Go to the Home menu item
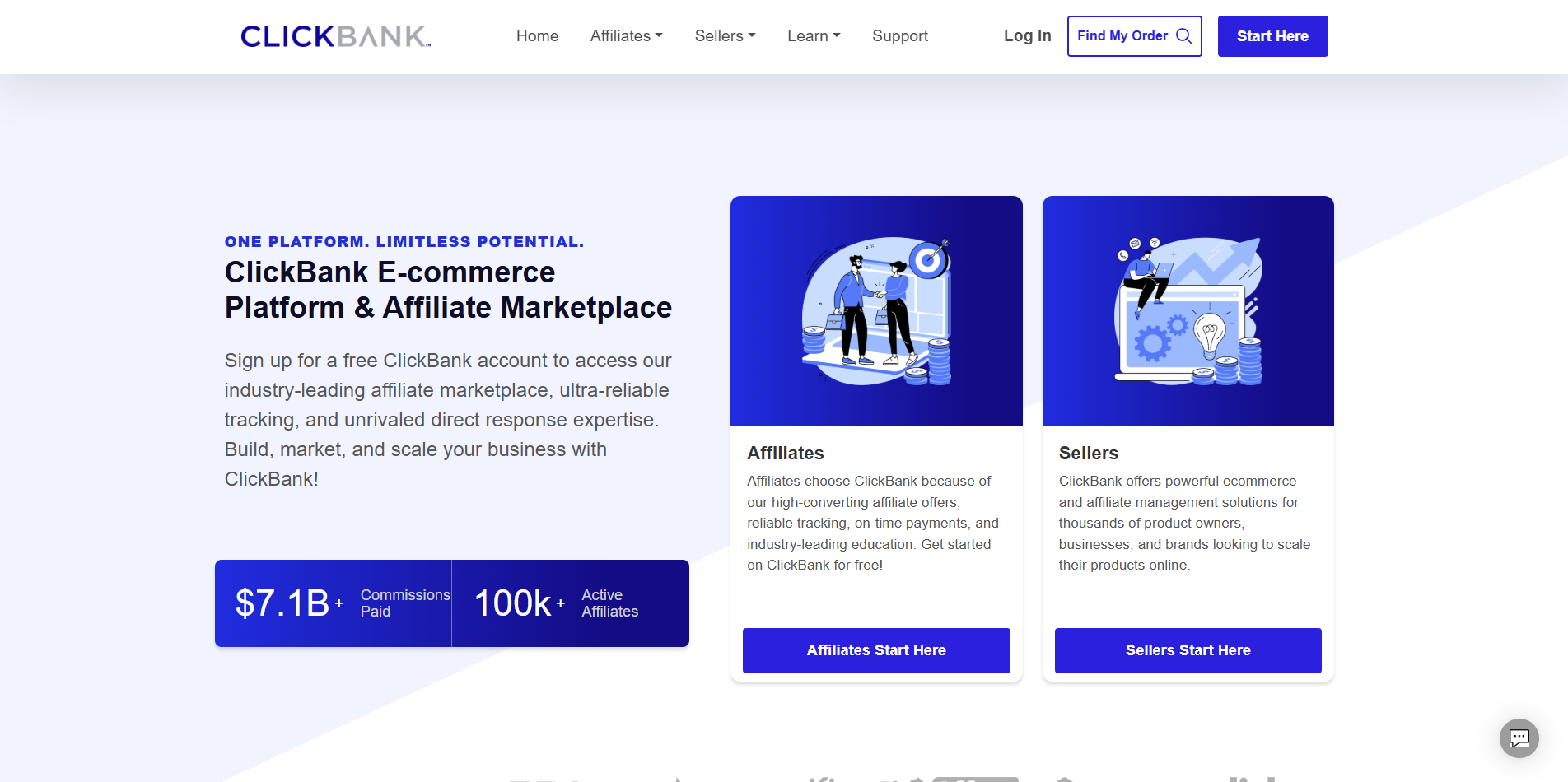 click(x=537, y=36)
